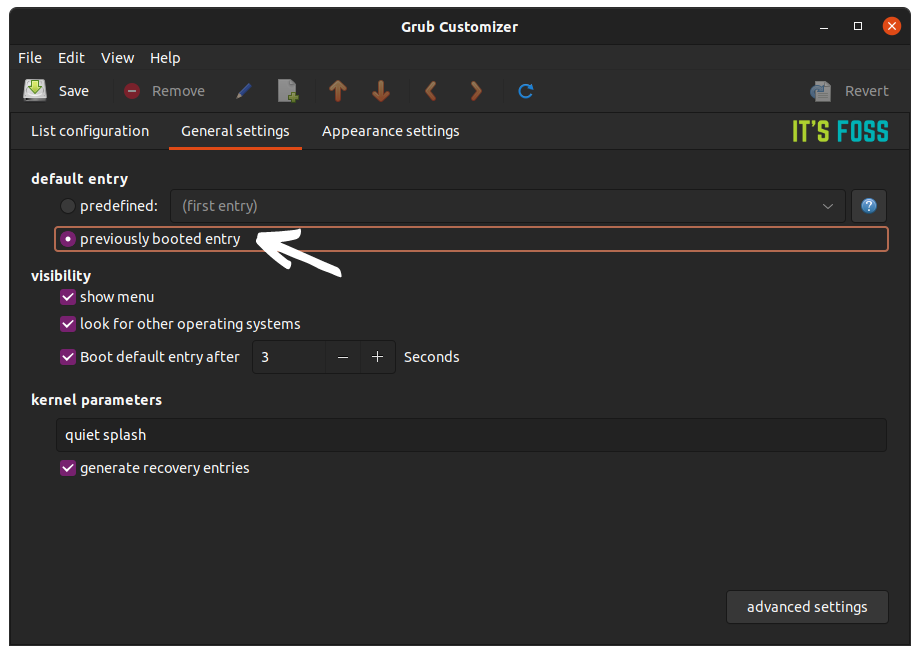The image size is (920, 655).
Task: Click the kernel parameters text field
Action: point(471,435)
